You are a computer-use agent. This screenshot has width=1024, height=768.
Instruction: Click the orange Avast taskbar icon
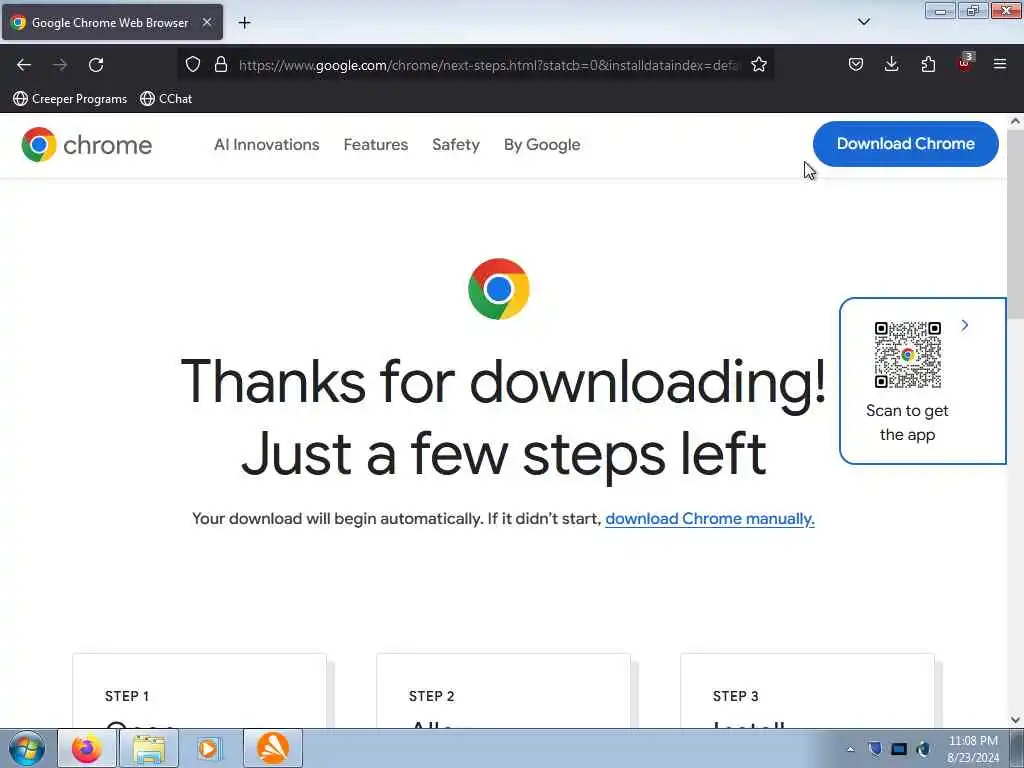(x=273, y=748)
